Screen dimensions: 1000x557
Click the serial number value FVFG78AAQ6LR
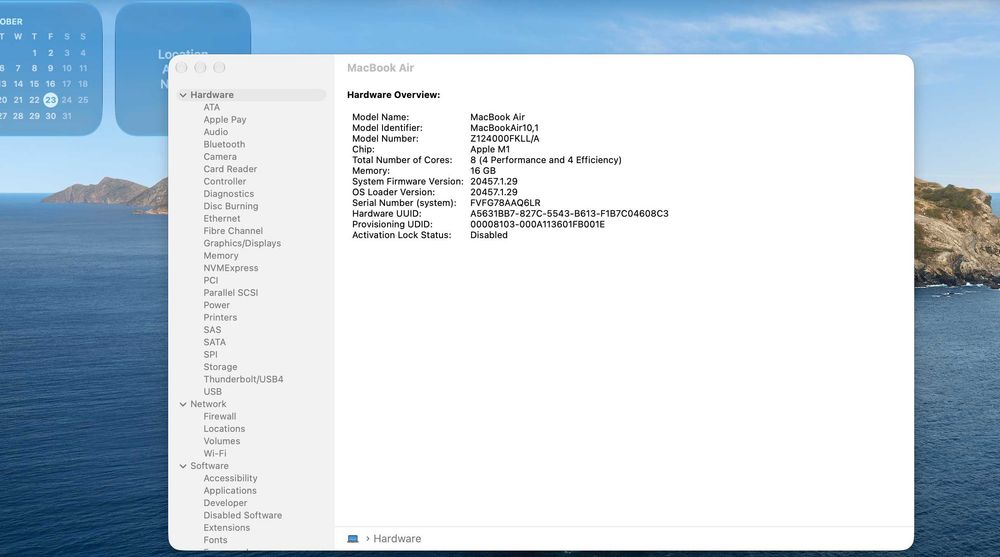(x=505, y=203)
